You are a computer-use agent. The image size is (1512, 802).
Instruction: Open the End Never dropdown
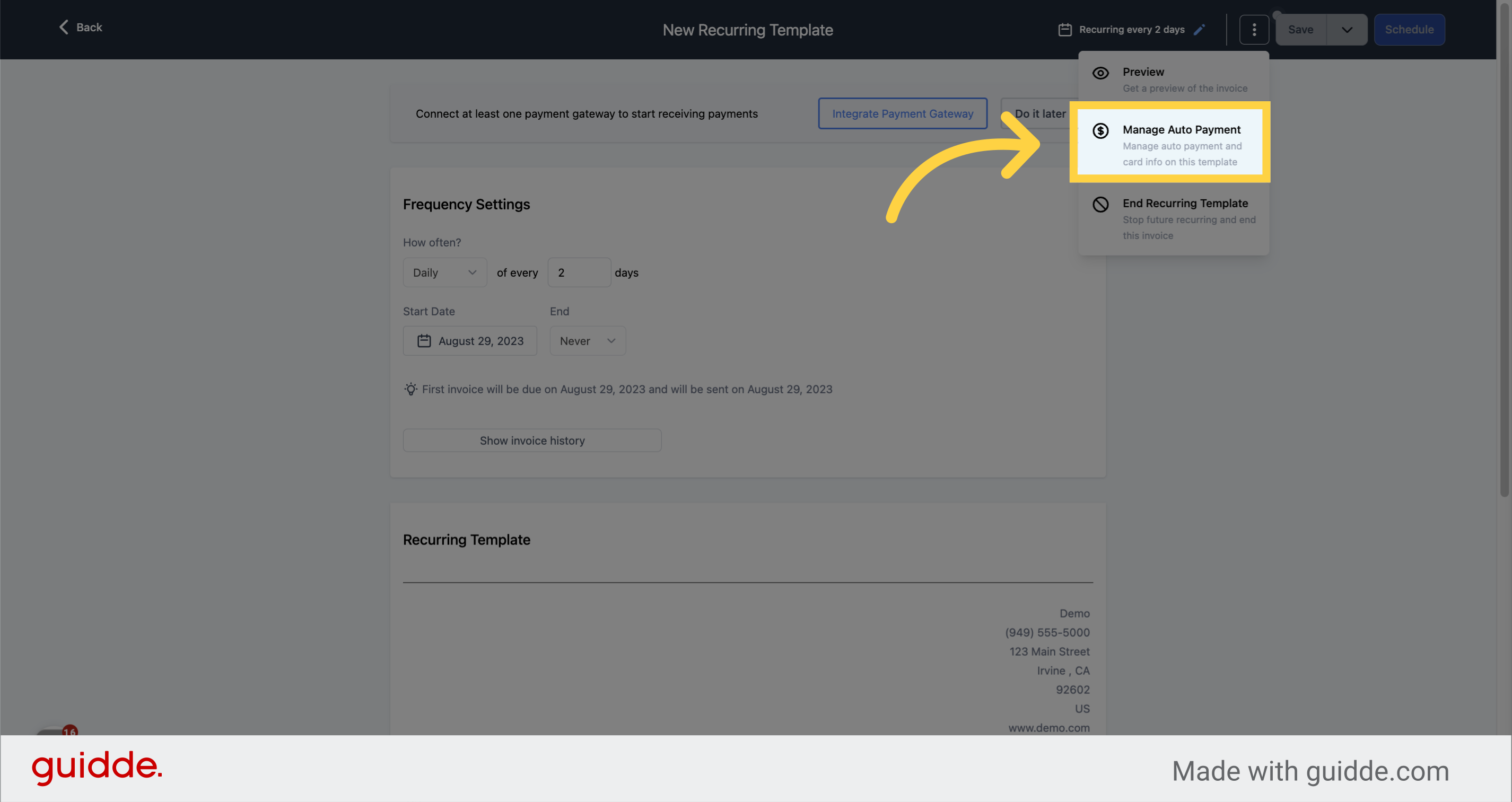[588, 341]
